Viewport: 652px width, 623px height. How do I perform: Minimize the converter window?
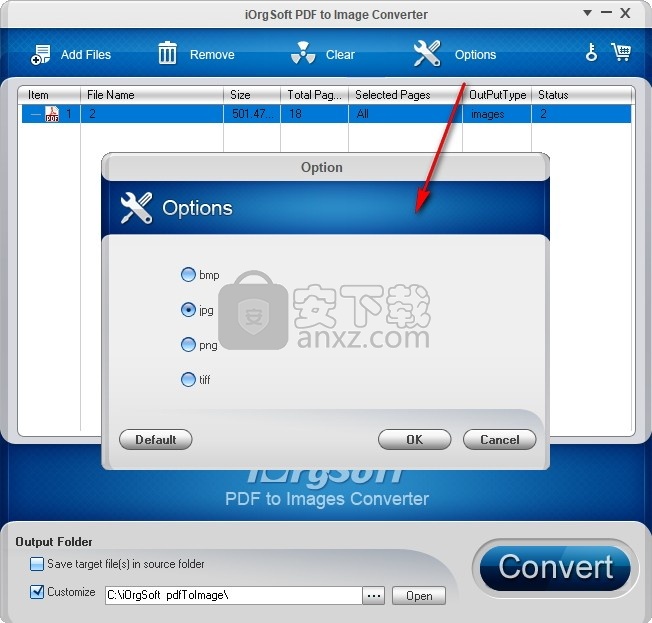[606, 12]
